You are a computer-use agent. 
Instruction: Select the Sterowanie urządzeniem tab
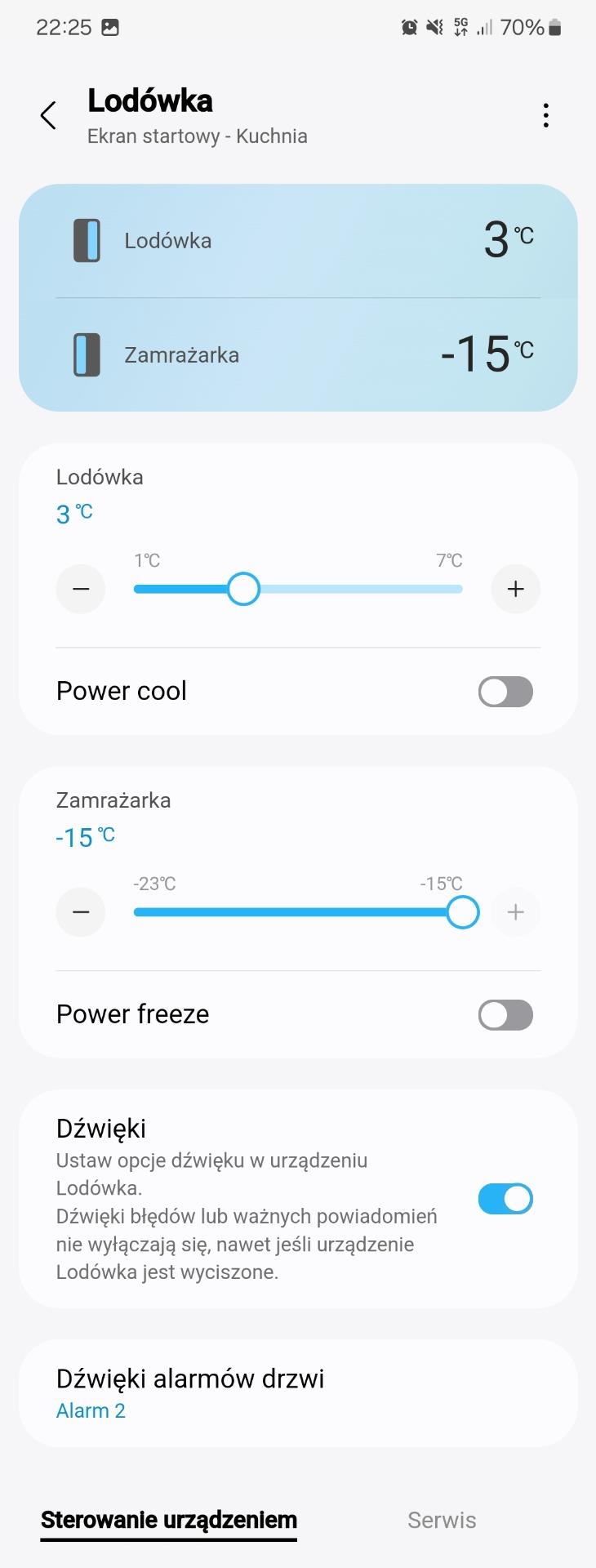(169, 1520)
